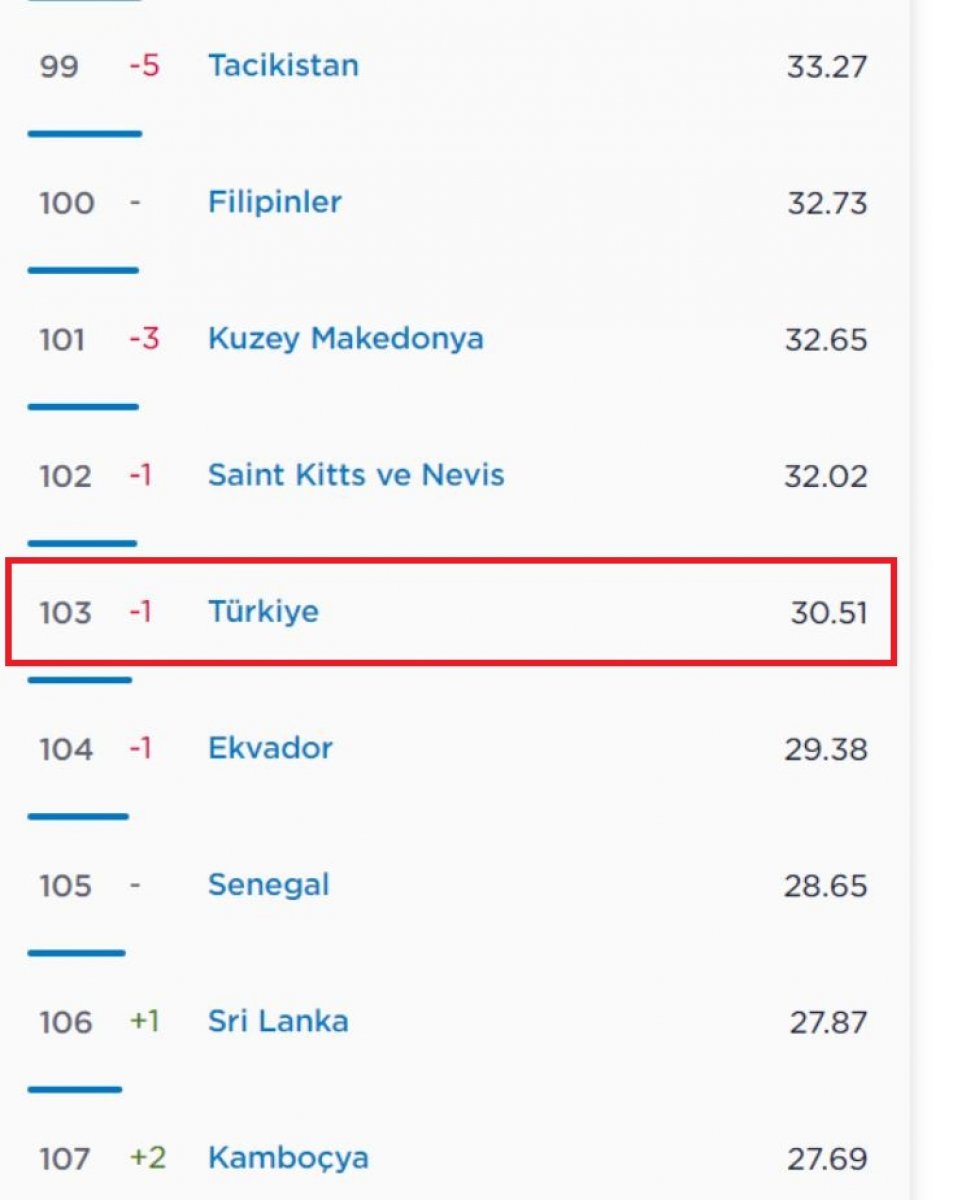Select the +2 rank change for Kamboçya
The height and width of the screenshot is (1200, 953).
(x=147, y=1158)
